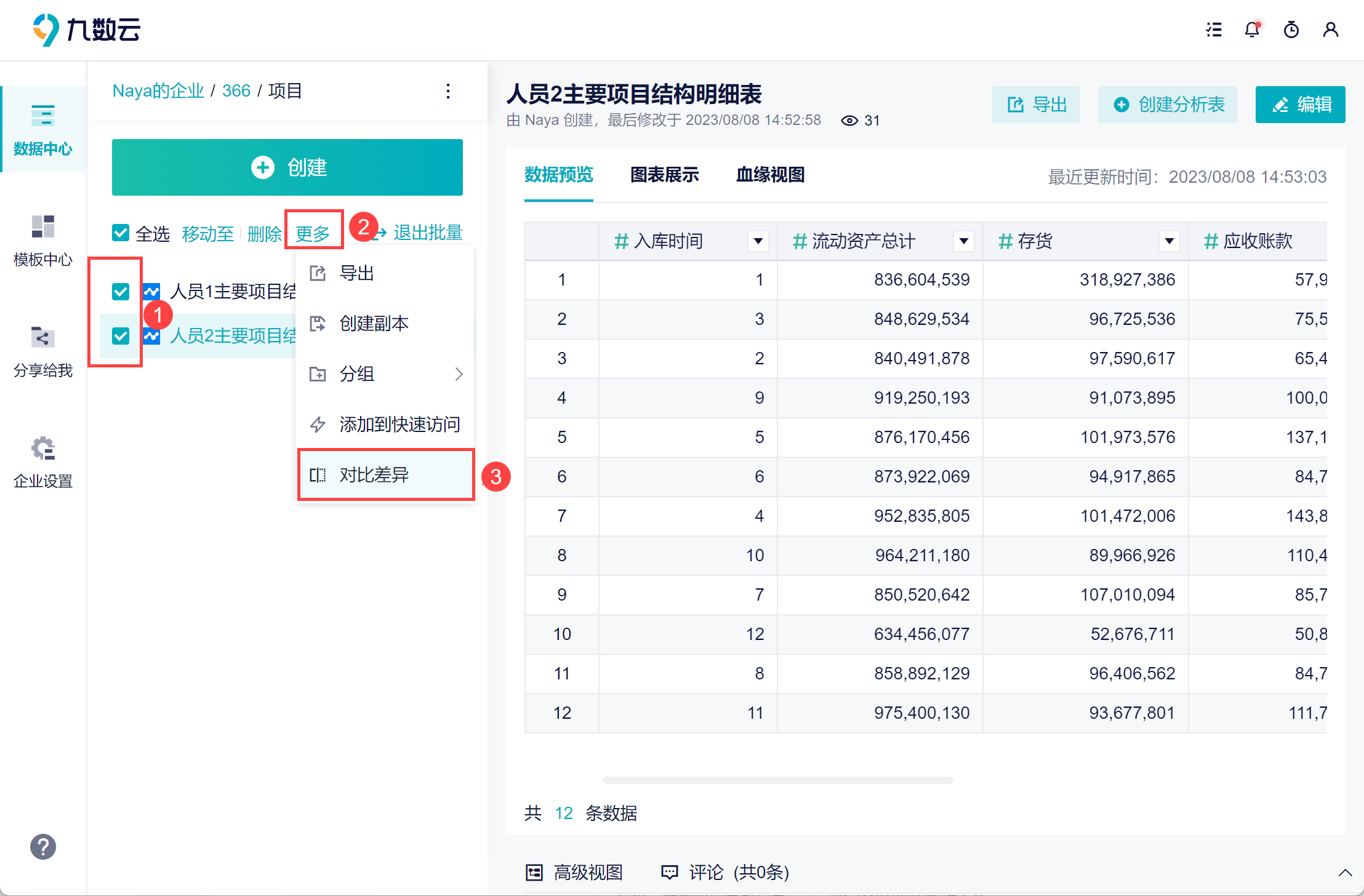Switch to the 血缘视图 tab
This screenshot has height=896, width=1364.
pyautogui.click(x=771, y=175)
